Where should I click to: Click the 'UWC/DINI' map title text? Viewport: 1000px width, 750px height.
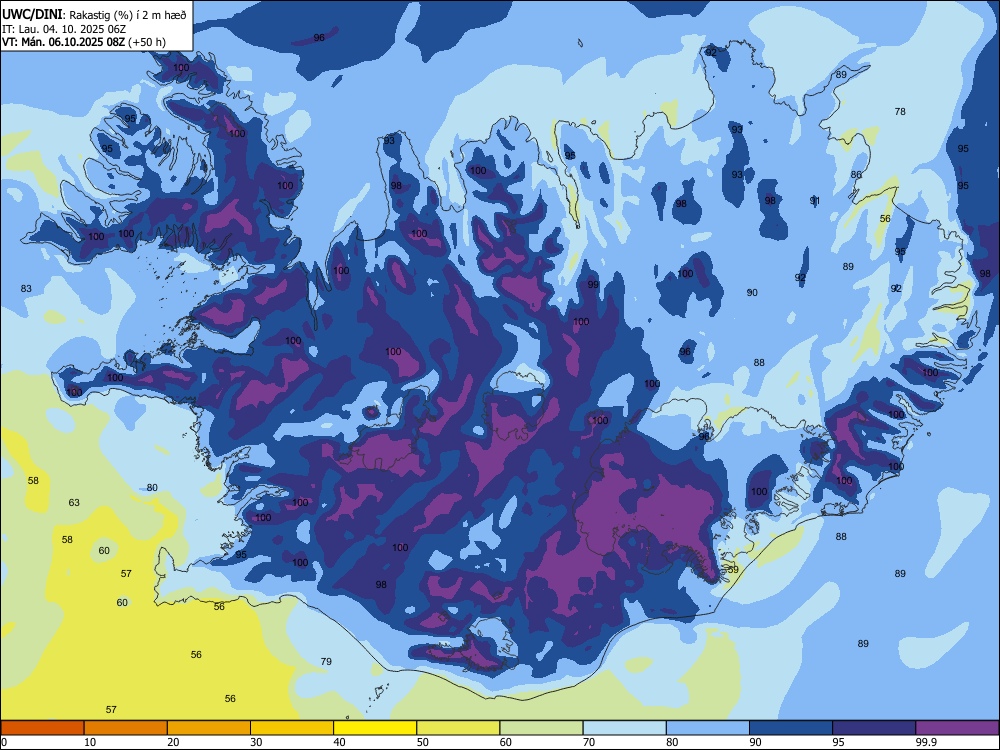pos(33,14)
